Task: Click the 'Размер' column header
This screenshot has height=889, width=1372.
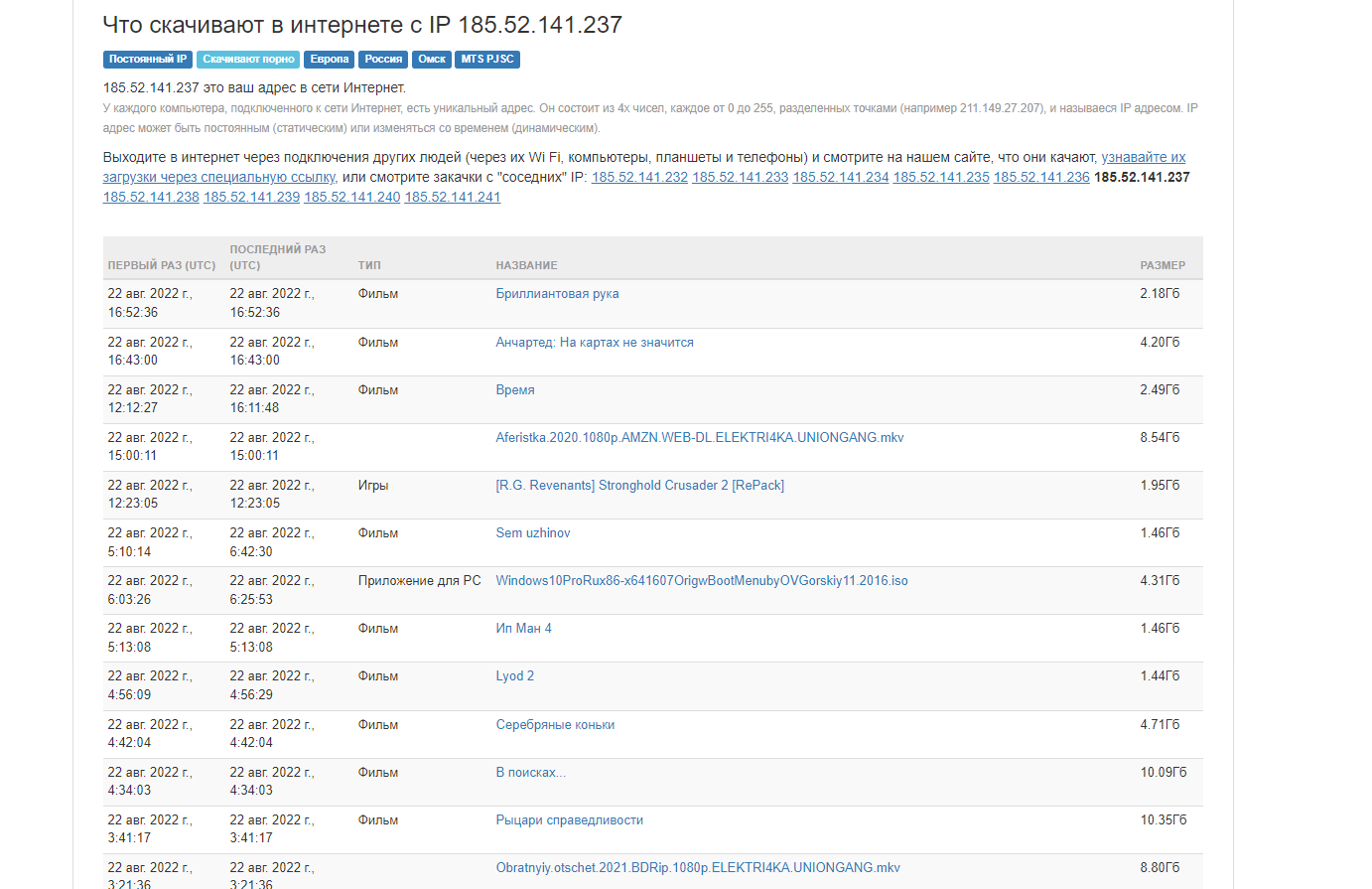Action: (x=1163, y=265)
